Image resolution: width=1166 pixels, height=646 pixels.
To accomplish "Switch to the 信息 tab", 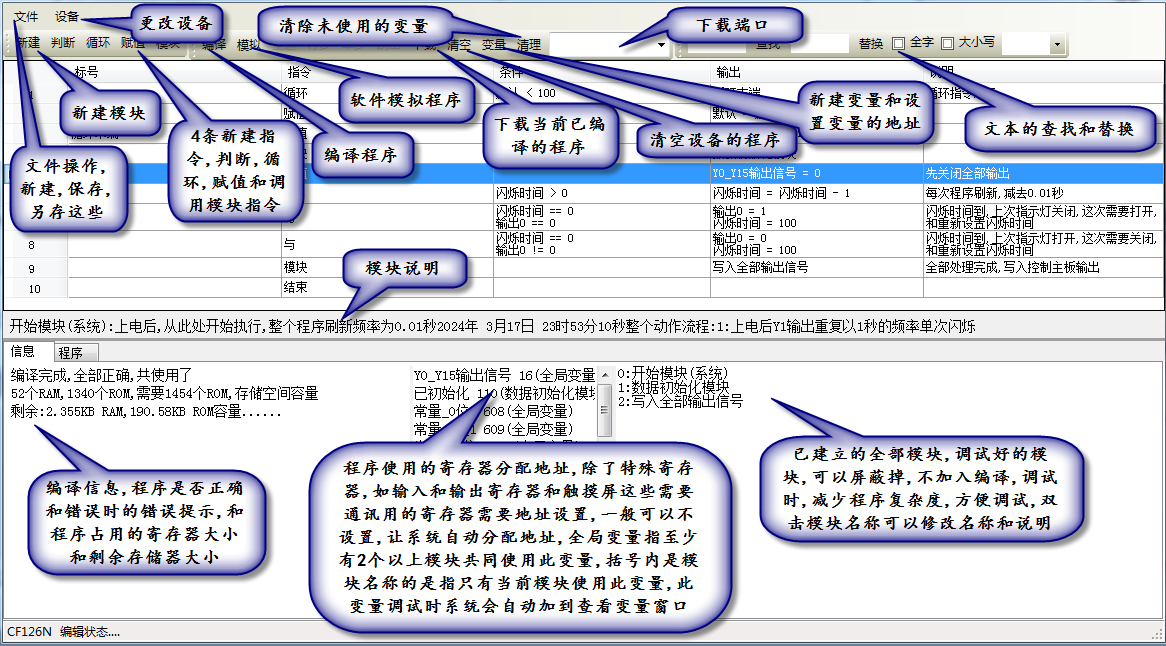I will [x=23, y=352].
